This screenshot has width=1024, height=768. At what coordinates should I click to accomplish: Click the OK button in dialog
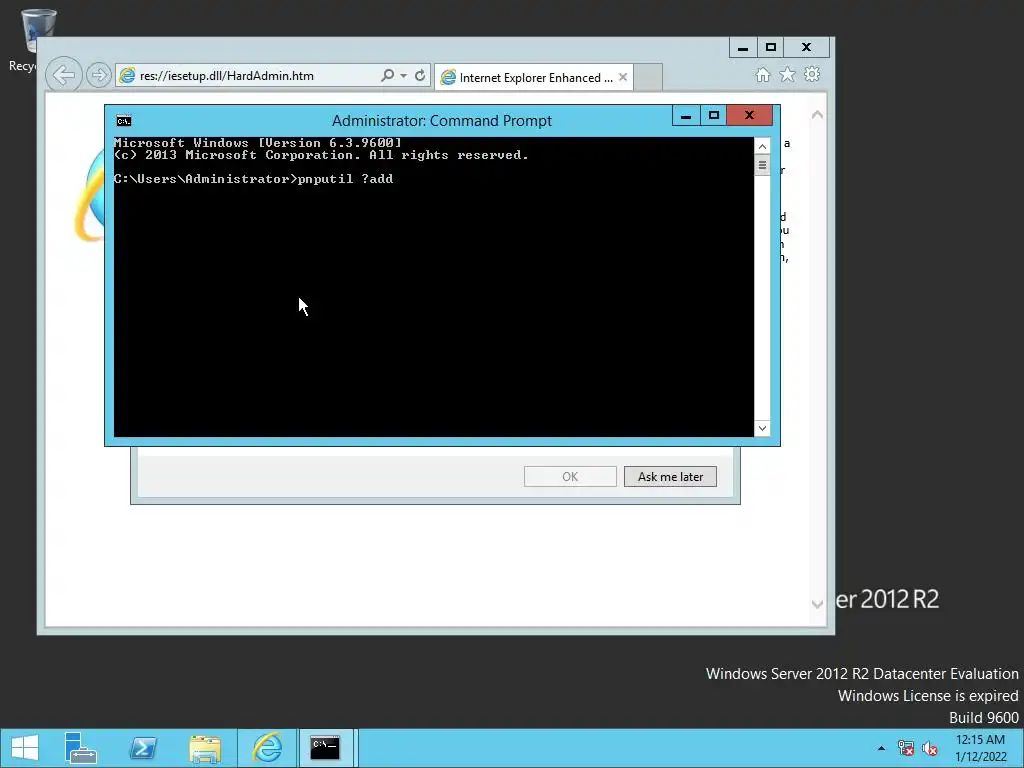pyautogui.click(x=570, y=477)
